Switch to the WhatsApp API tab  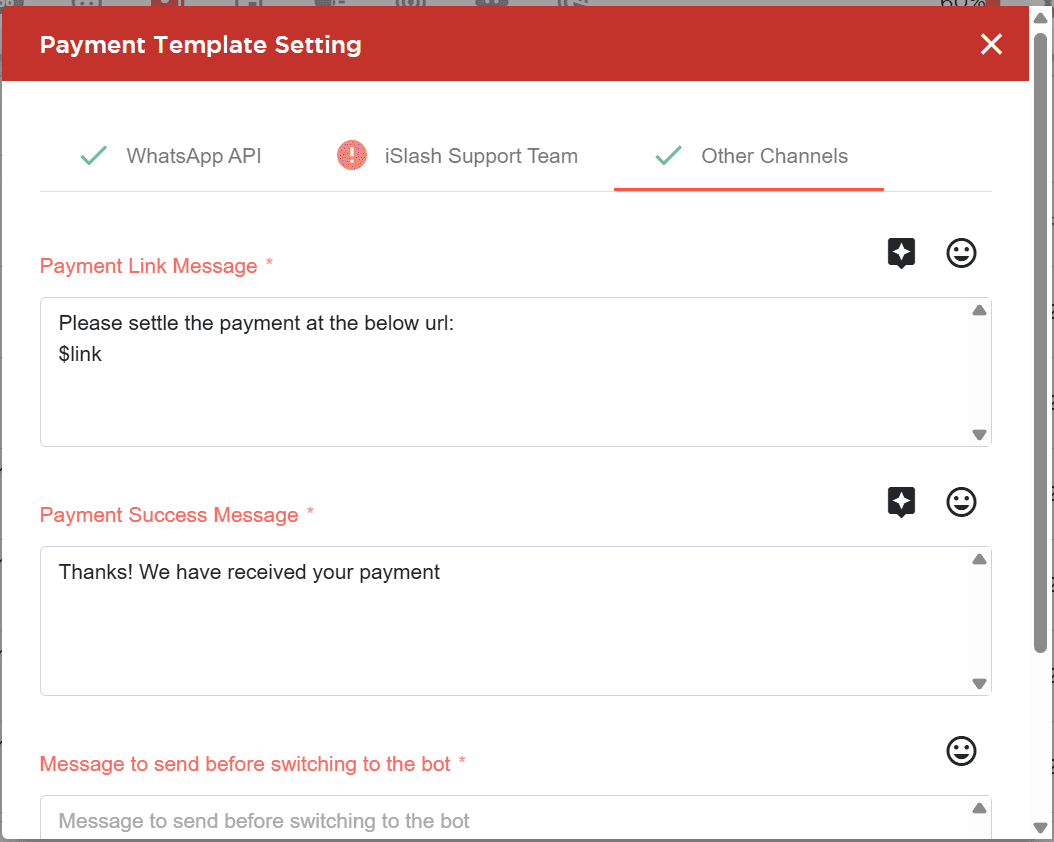coord(170,156)
